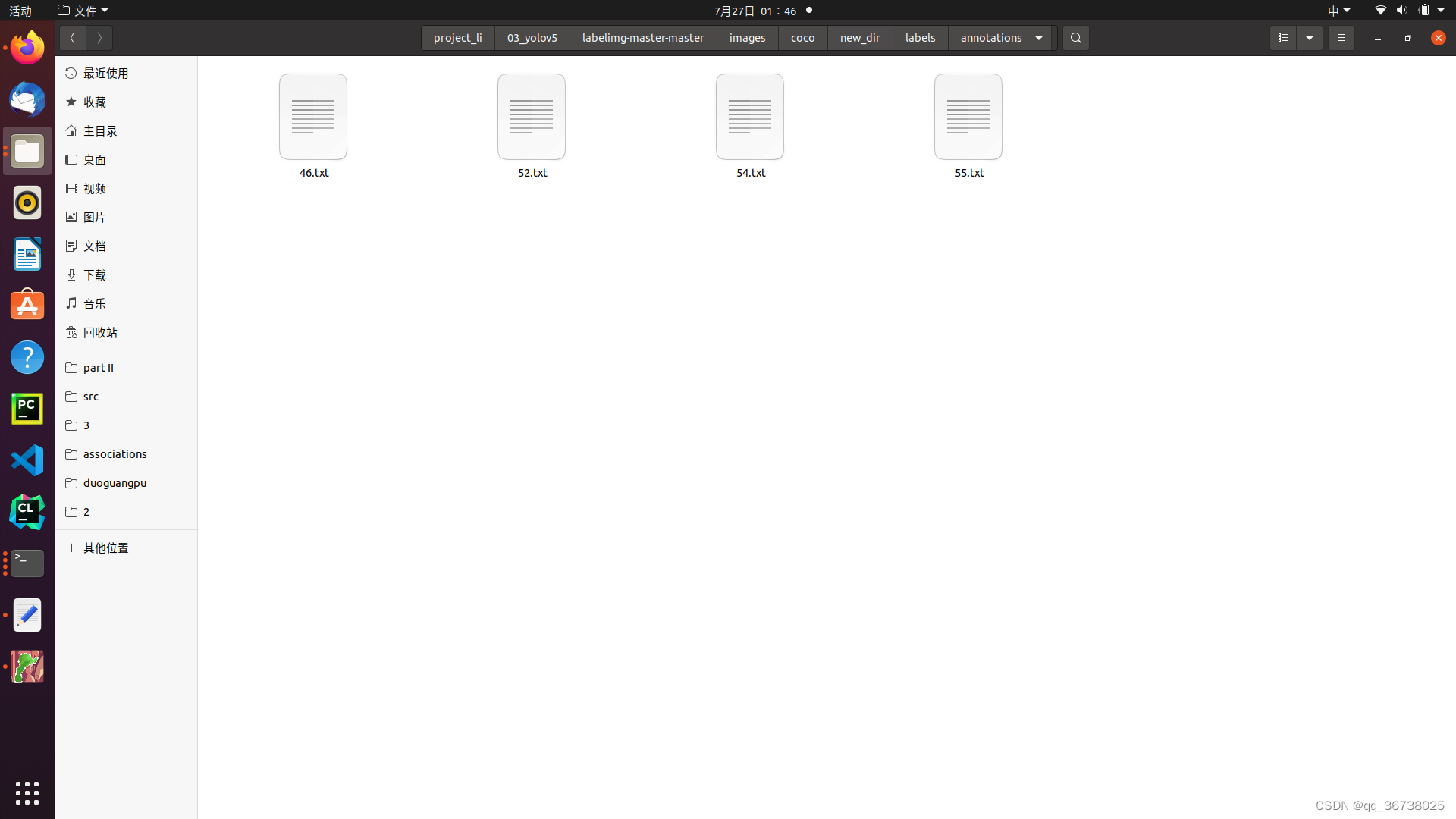Viewport: 1456px width, 819px height.
Task: Click the terminal icon in dock
Action: coord(27,563)
